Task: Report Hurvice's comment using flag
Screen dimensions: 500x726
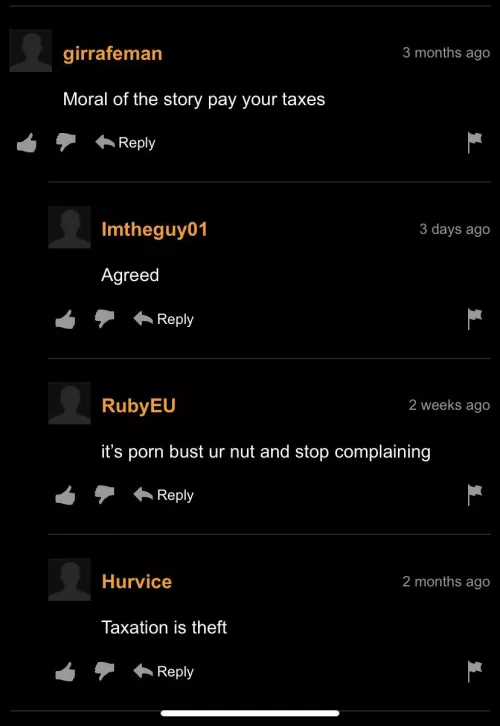Action: (x=475, y=671)
